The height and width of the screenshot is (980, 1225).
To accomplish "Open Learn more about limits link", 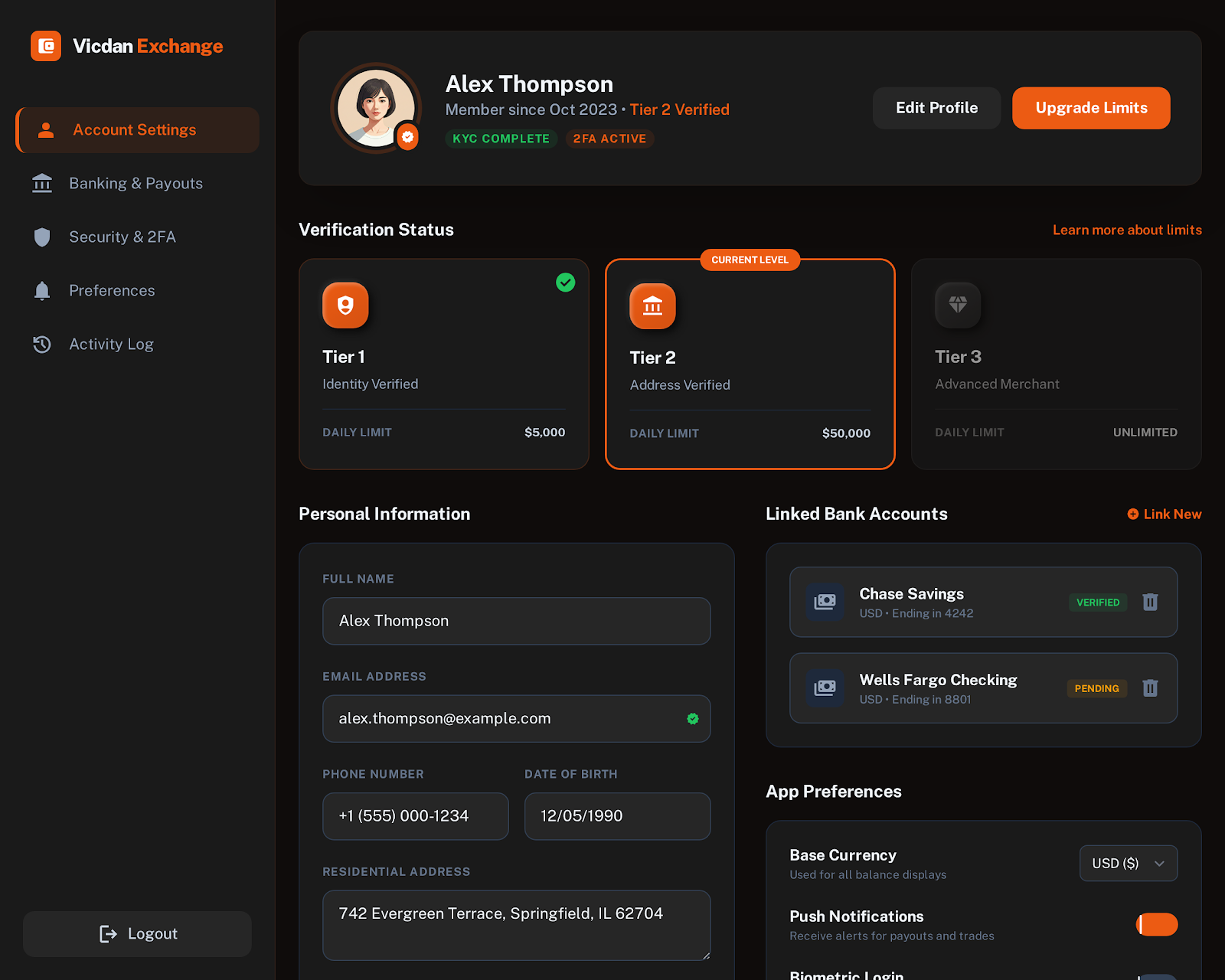I will [x=1126, y=230].
